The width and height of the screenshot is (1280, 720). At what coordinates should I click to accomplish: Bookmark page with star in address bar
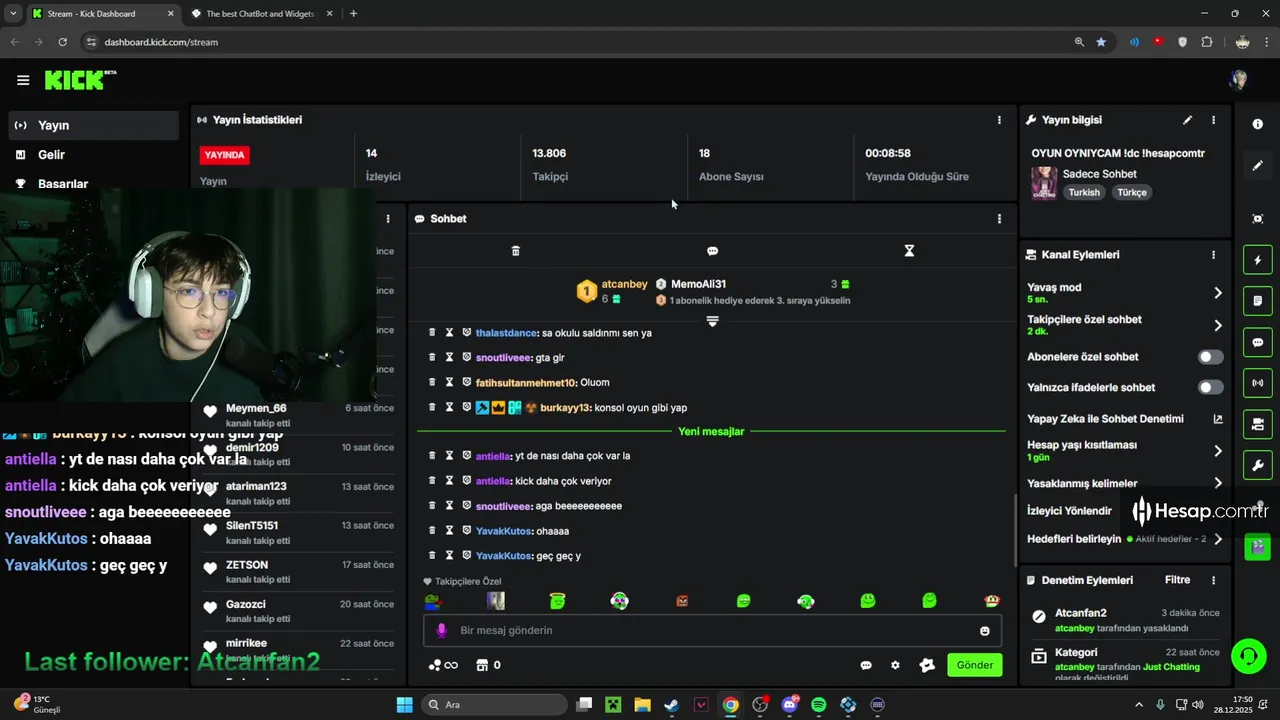[x=1101, y=42]
